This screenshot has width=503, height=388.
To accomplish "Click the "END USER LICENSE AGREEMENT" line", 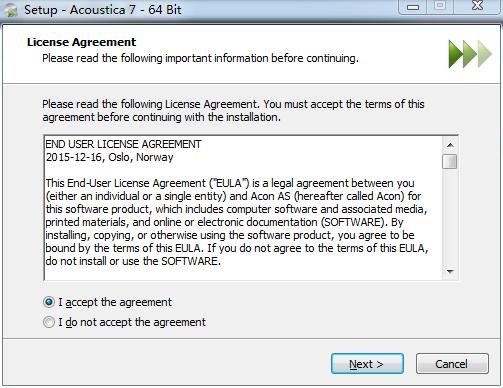I will (123, 144).
